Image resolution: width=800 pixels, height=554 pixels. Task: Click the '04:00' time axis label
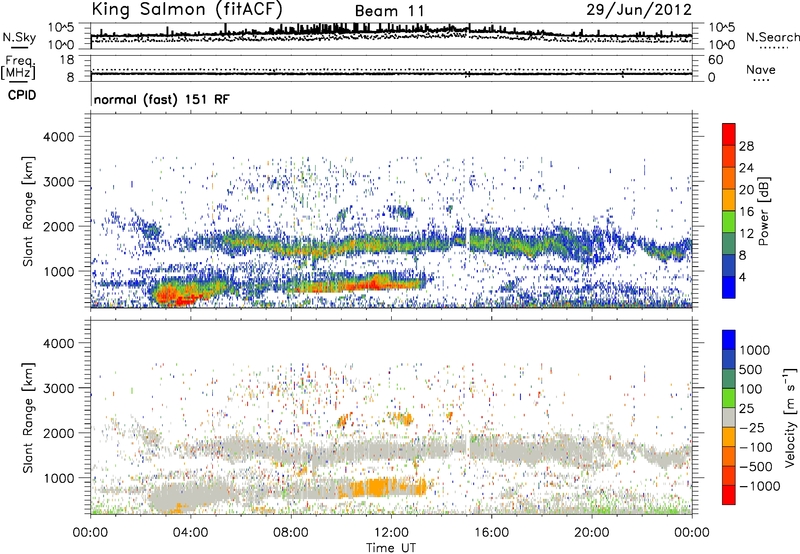(x=190, y=533)
